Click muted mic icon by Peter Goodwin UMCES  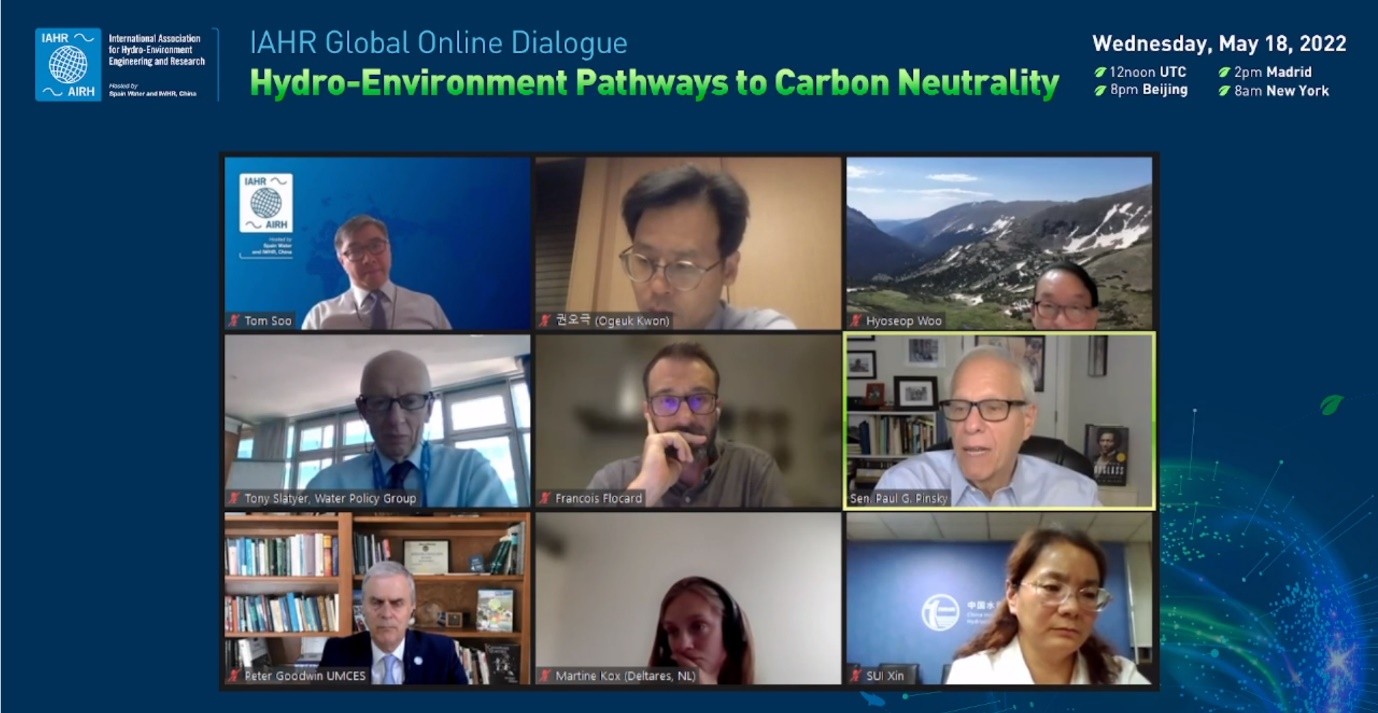tap(234, 676)
